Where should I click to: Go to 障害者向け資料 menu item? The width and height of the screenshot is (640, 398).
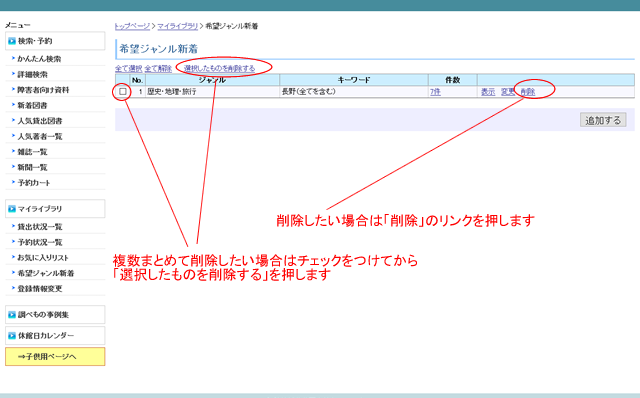43,90
